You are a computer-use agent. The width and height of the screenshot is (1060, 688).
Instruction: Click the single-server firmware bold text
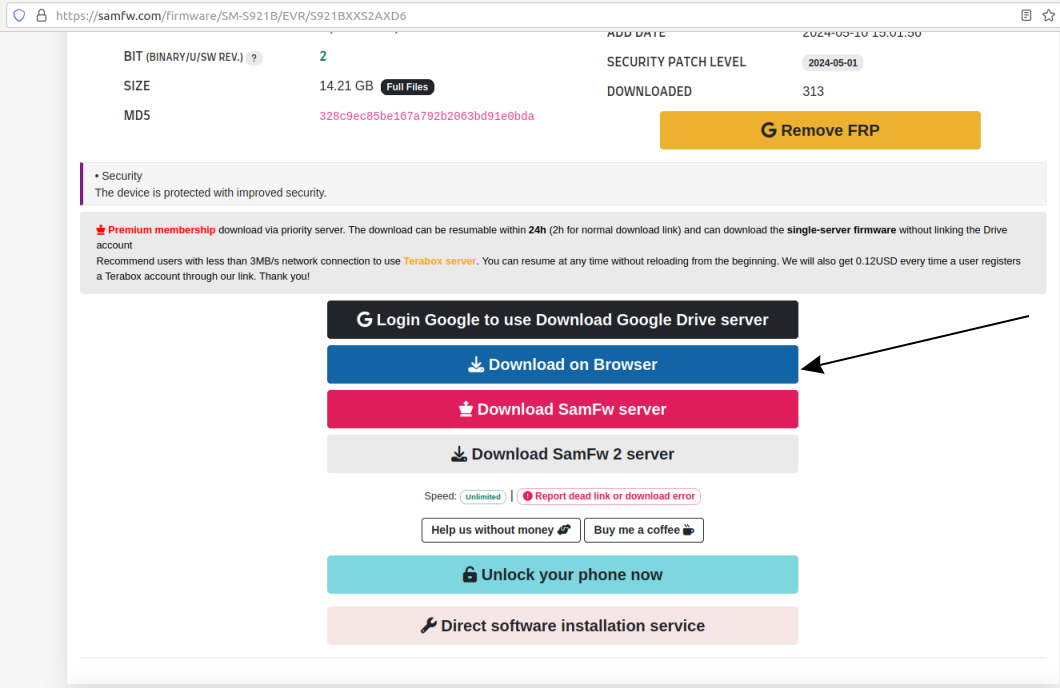pyautogui.click(x=841, y=230)
